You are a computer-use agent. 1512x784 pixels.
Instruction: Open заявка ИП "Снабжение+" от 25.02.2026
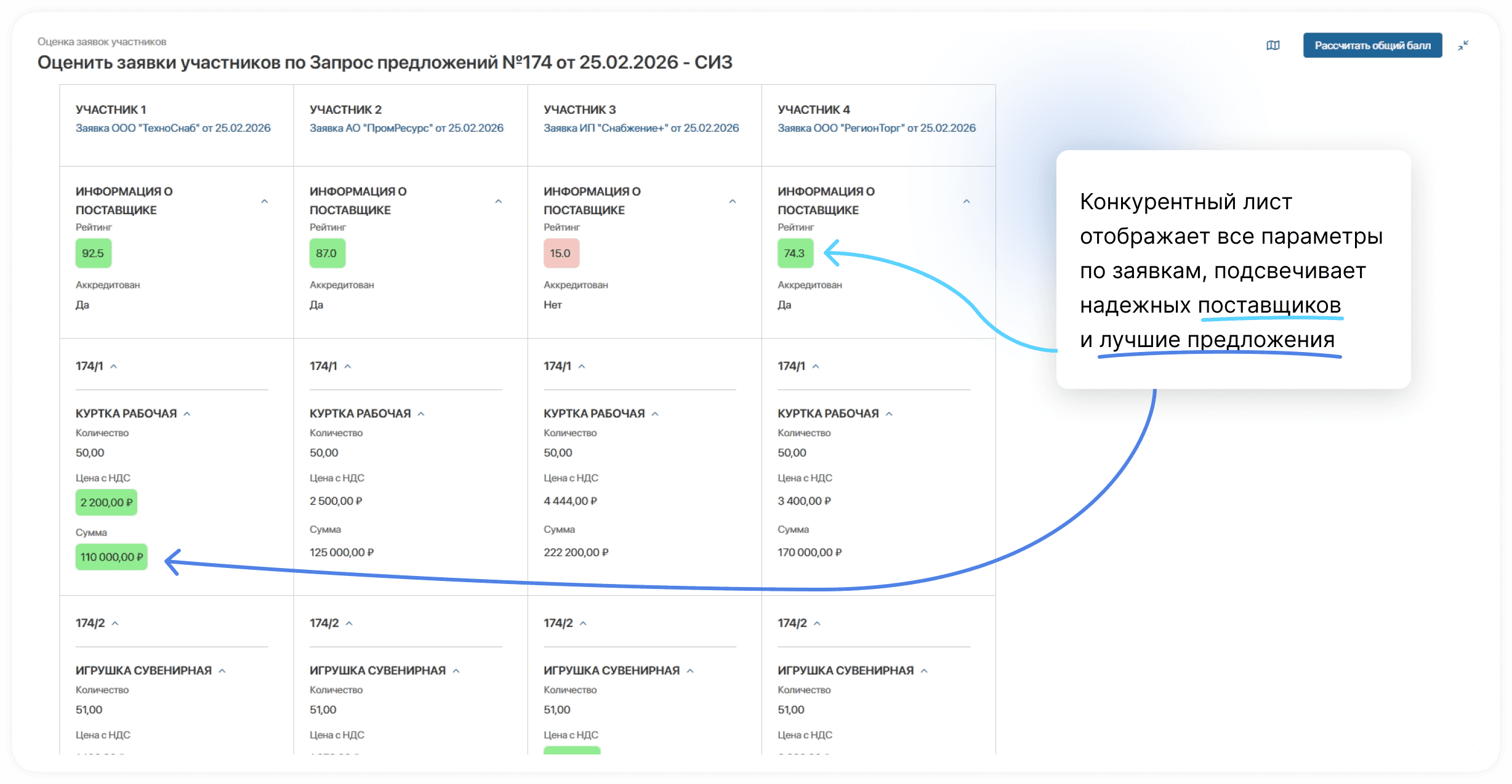pyautogui.click(x=641, y=128)
